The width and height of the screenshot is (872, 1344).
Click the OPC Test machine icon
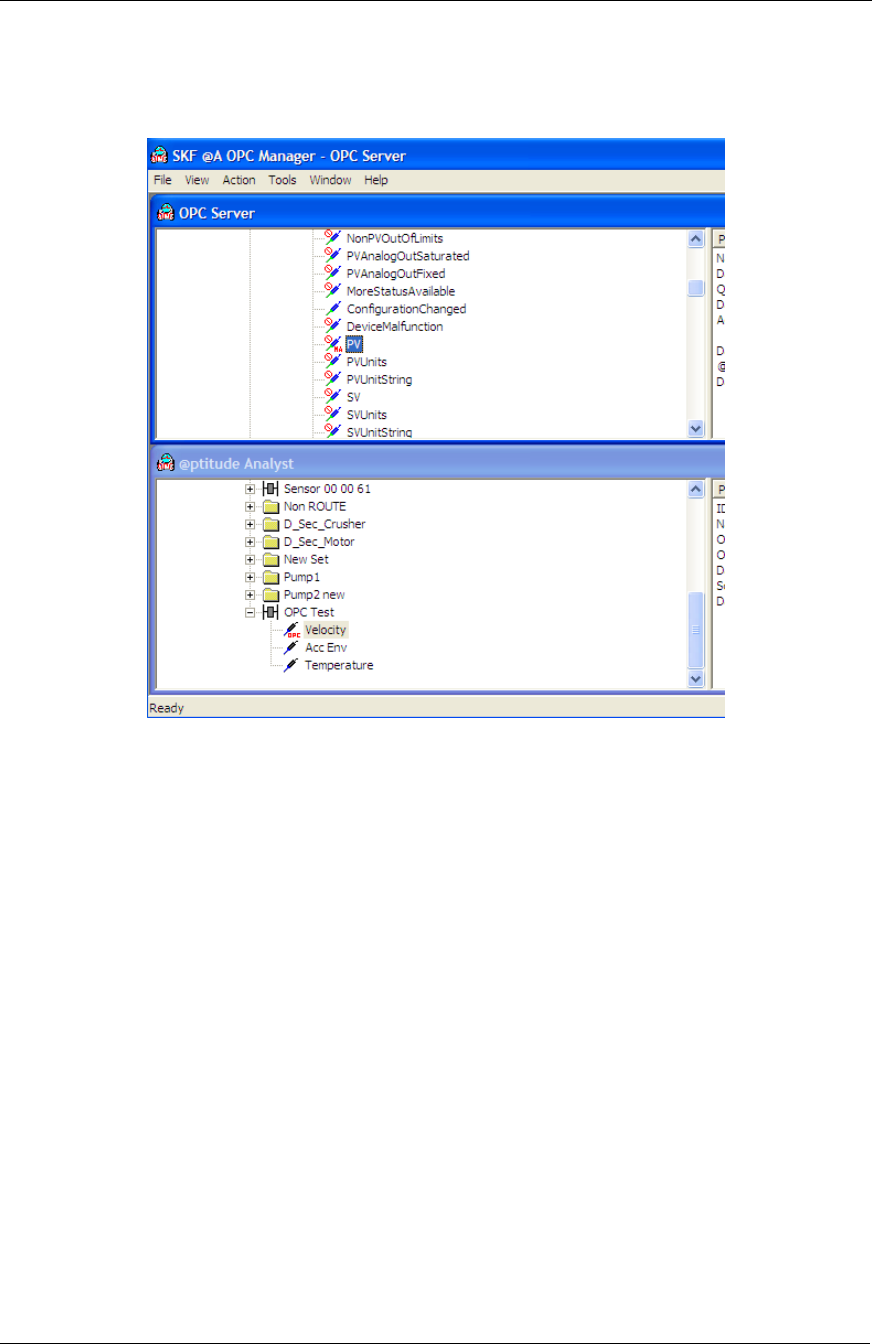(x=270, y=612)
